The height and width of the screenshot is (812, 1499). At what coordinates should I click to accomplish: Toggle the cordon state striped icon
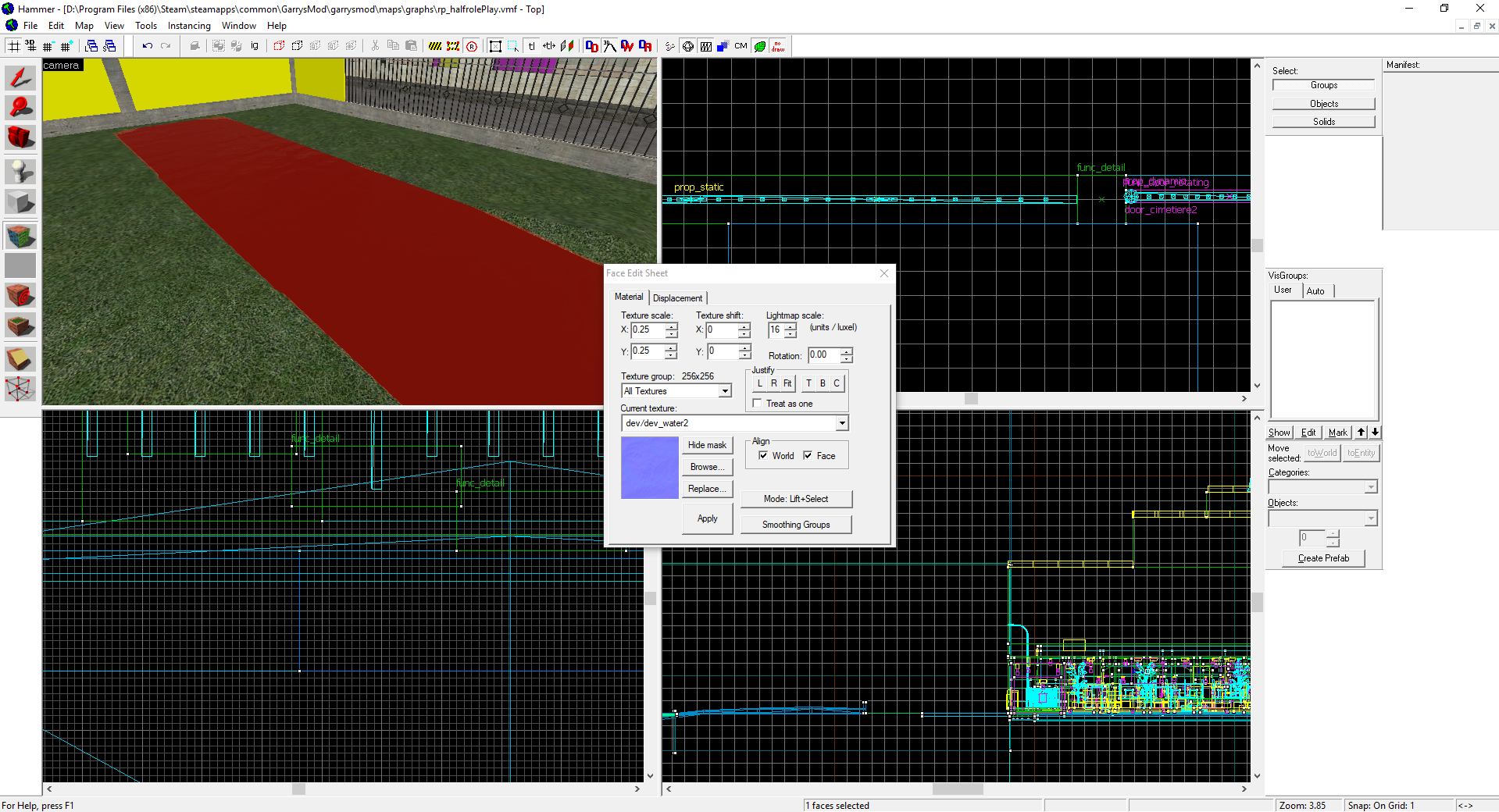tap(435, 46)
